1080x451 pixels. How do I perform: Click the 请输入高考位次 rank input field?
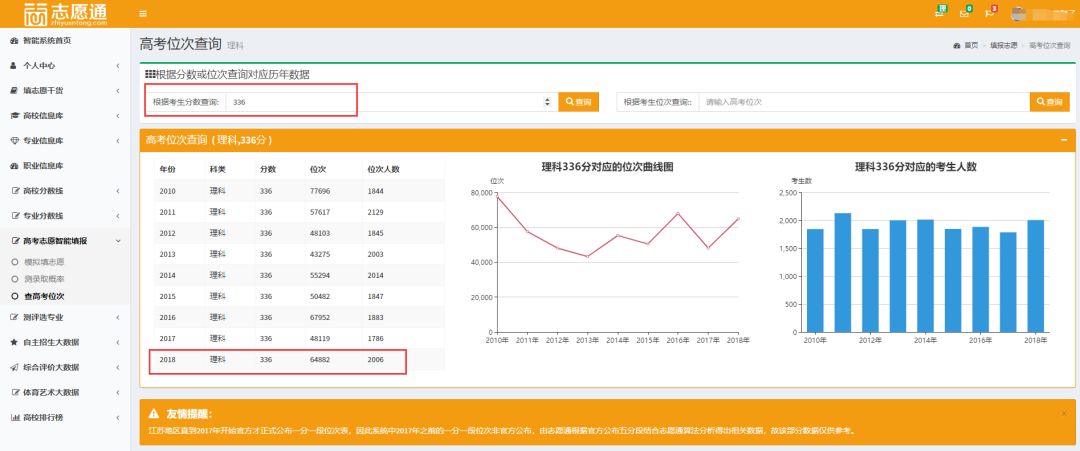(864, 102)
